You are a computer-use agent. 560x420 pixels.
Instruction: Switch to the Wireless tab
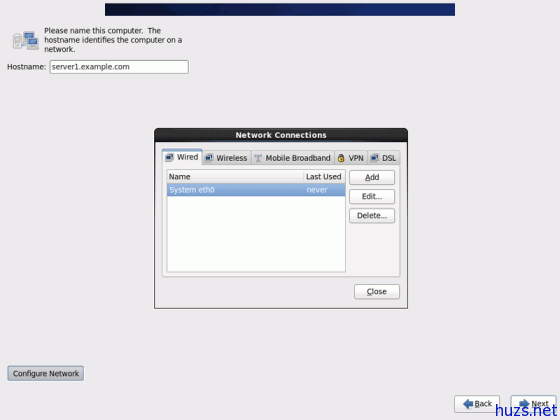click(227, 158)
